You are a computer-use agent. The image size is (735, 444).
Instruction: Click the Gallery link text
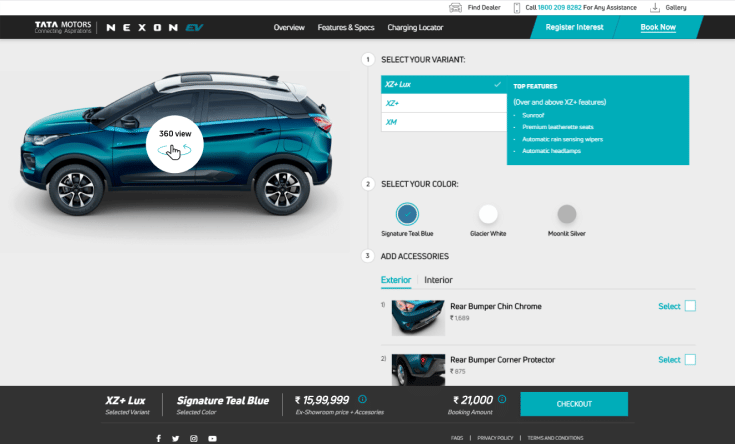[676, 8]
